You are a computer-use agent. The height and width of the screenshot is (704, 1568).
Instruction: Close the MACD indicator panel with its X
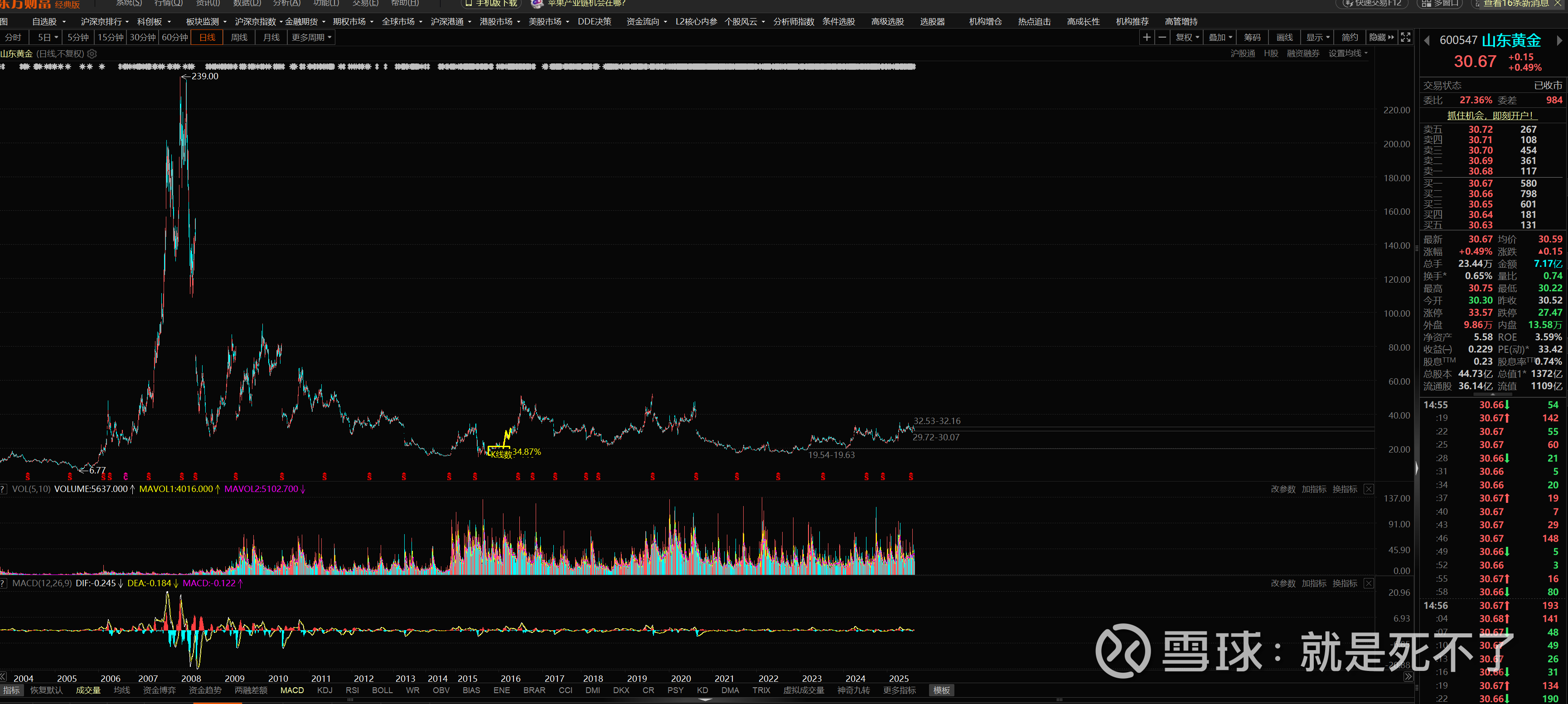1368,583
